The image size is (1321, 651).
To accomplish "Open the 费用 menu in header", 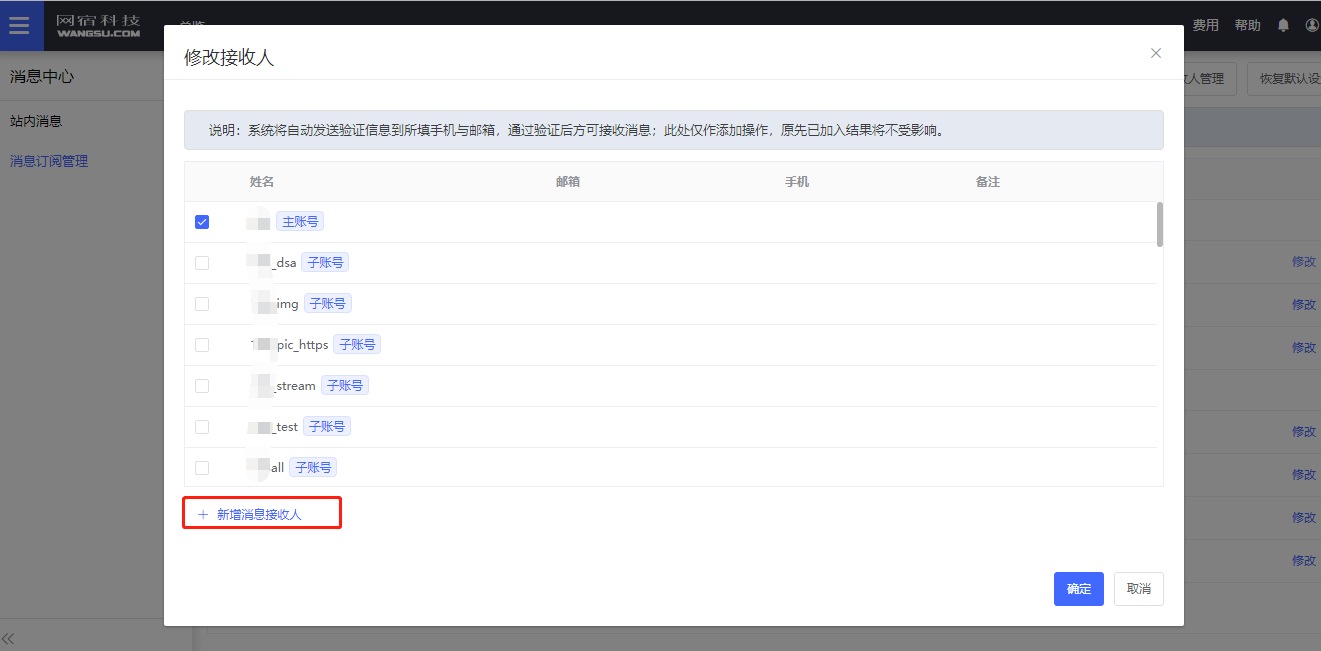I will coord(1205,25).
